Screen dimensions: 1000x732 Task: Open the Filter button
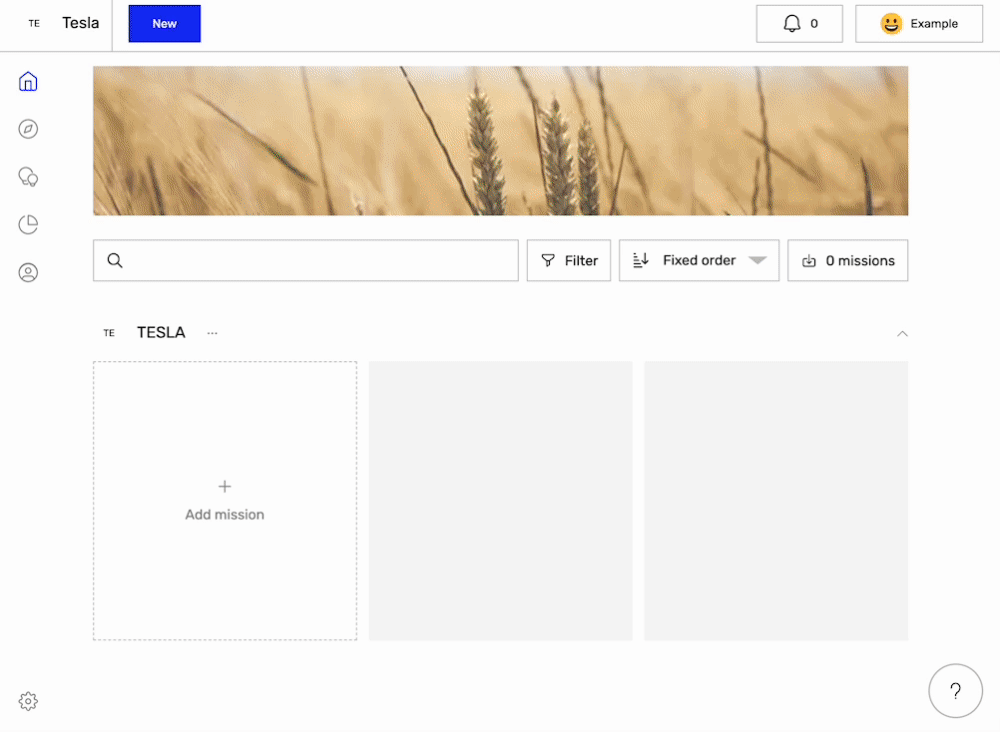click(x=569, y=260)
